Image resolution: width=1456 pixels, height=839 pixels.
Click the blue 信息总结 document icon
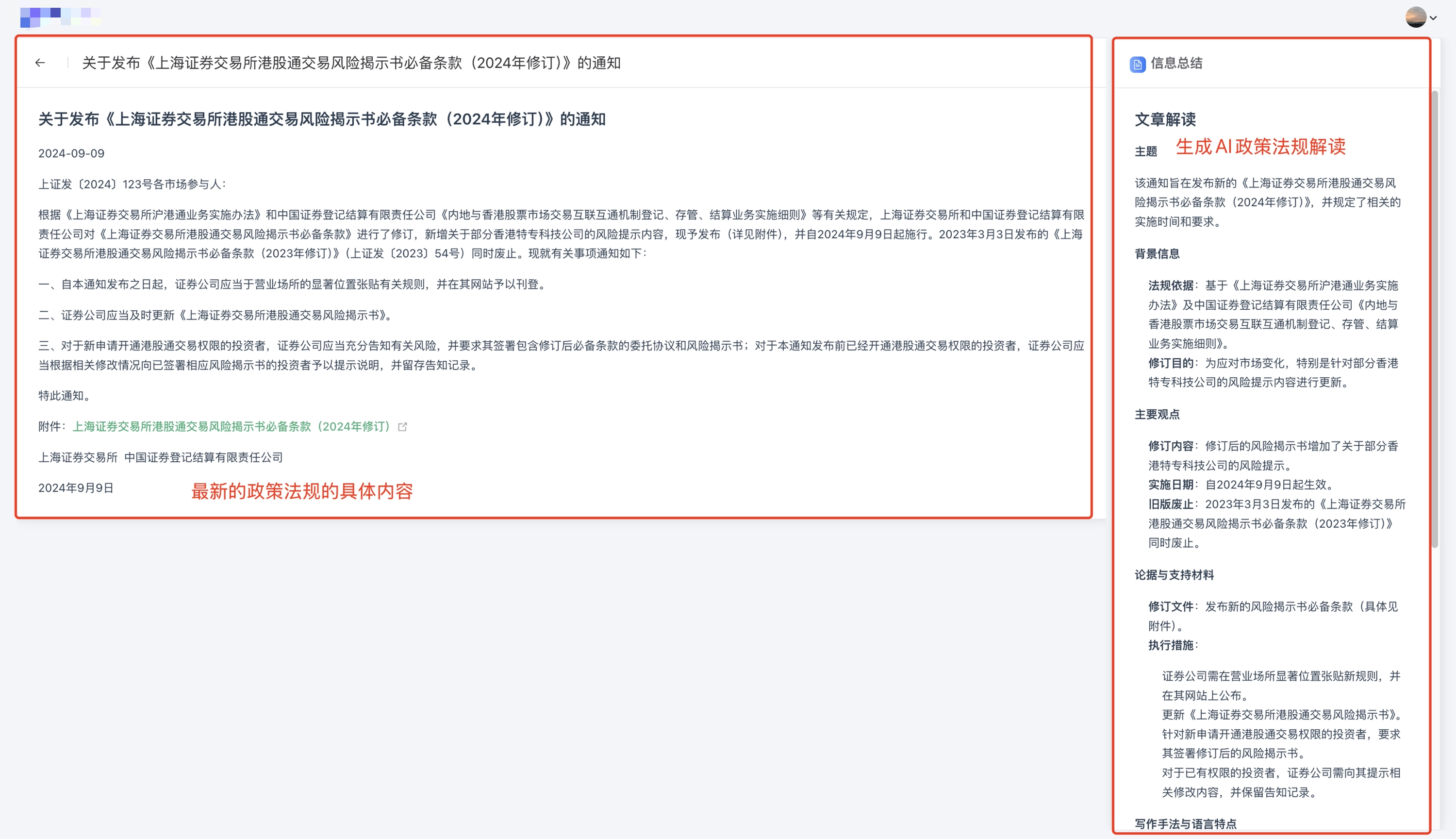click(1138, 64)
